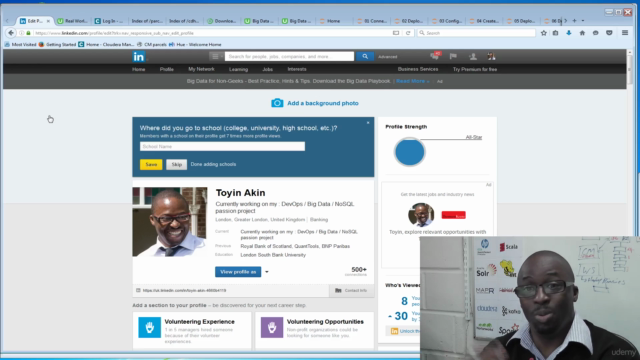Open the Firefox downloads arrow icon

pos(569,33)
